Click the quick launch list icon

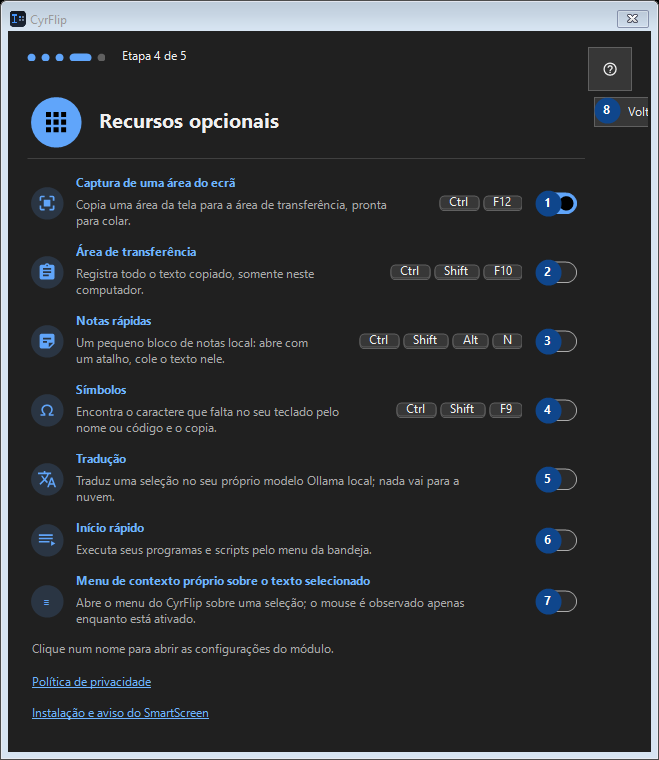click(47, 540)
